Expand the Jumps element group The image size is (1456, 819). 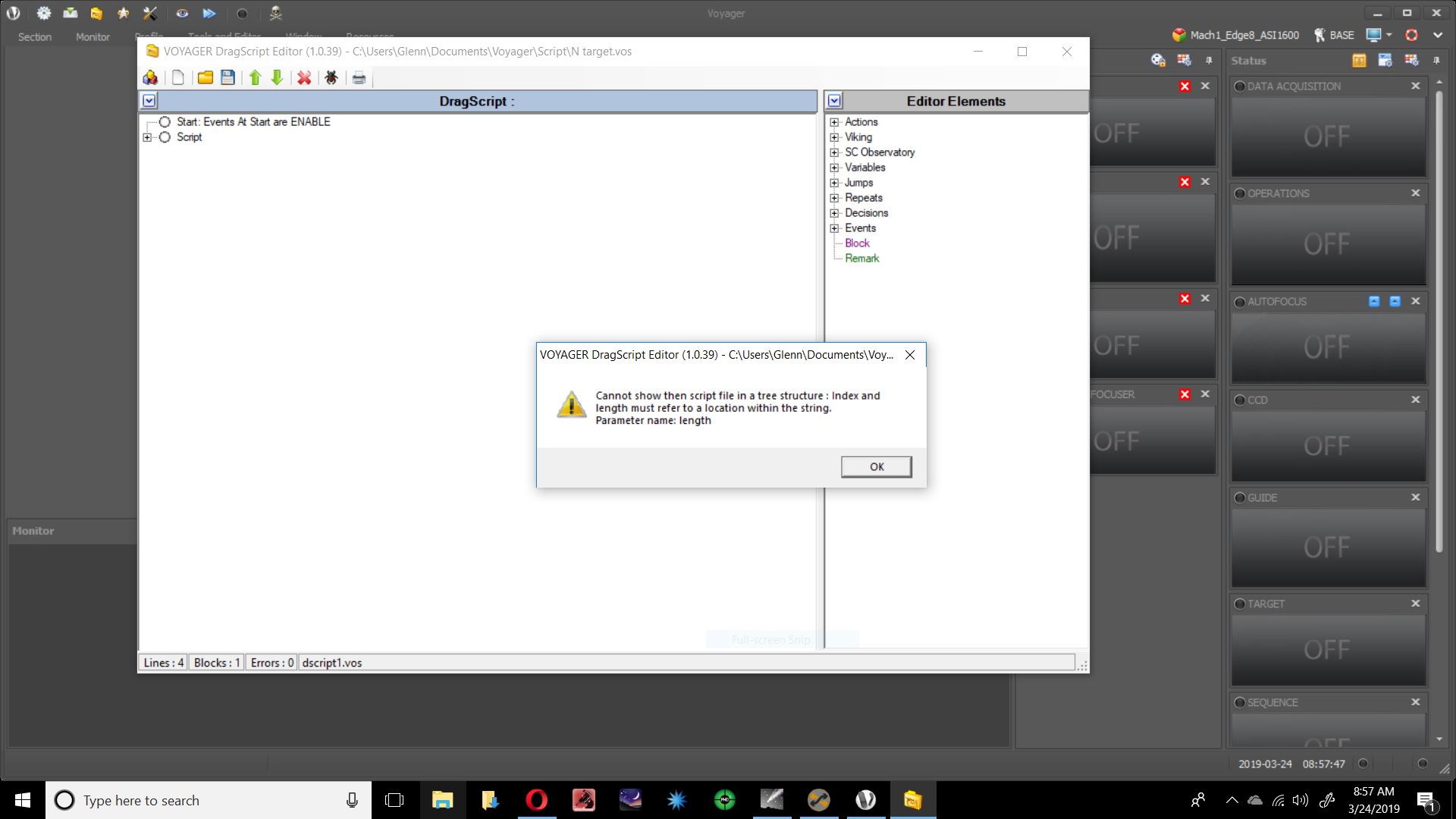click(x=834, y=183)
